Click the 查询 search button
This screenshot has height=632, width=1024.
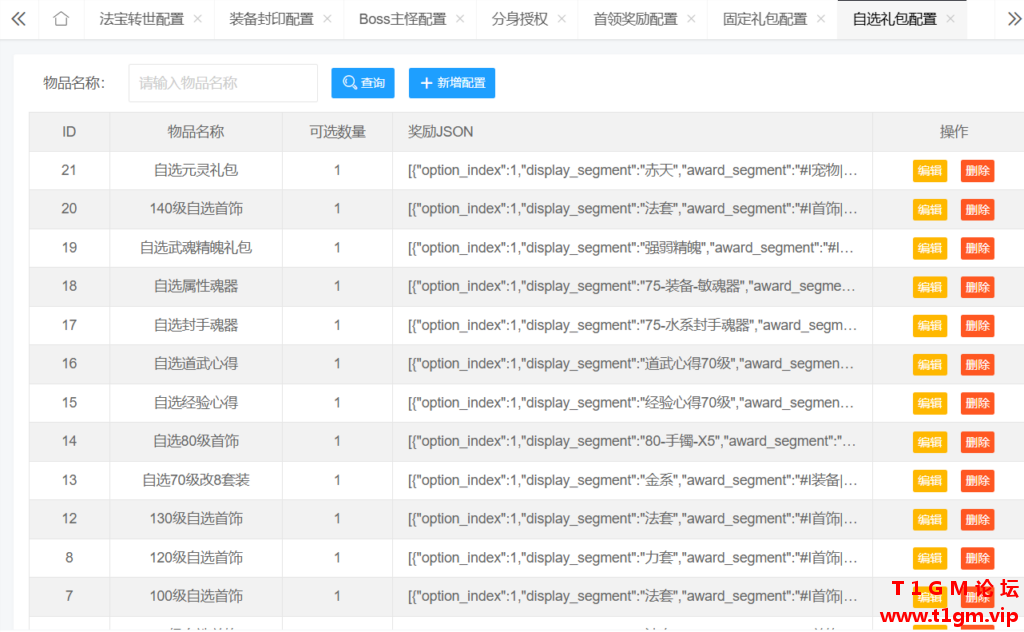[x=362, y=83]
